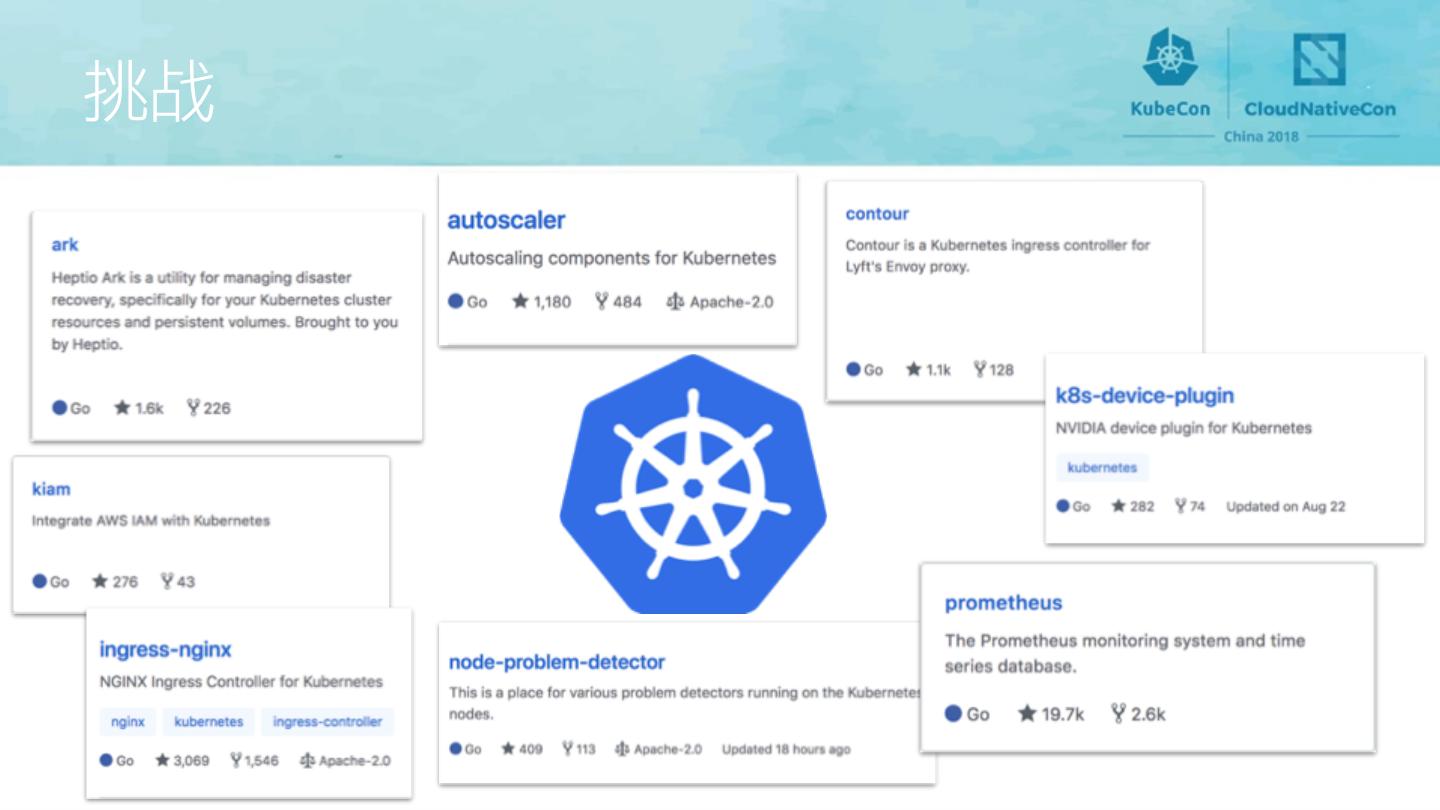1440x810 pixels.
Task: Click the fork icon on prometheus card
Action: pos(1118,714)
